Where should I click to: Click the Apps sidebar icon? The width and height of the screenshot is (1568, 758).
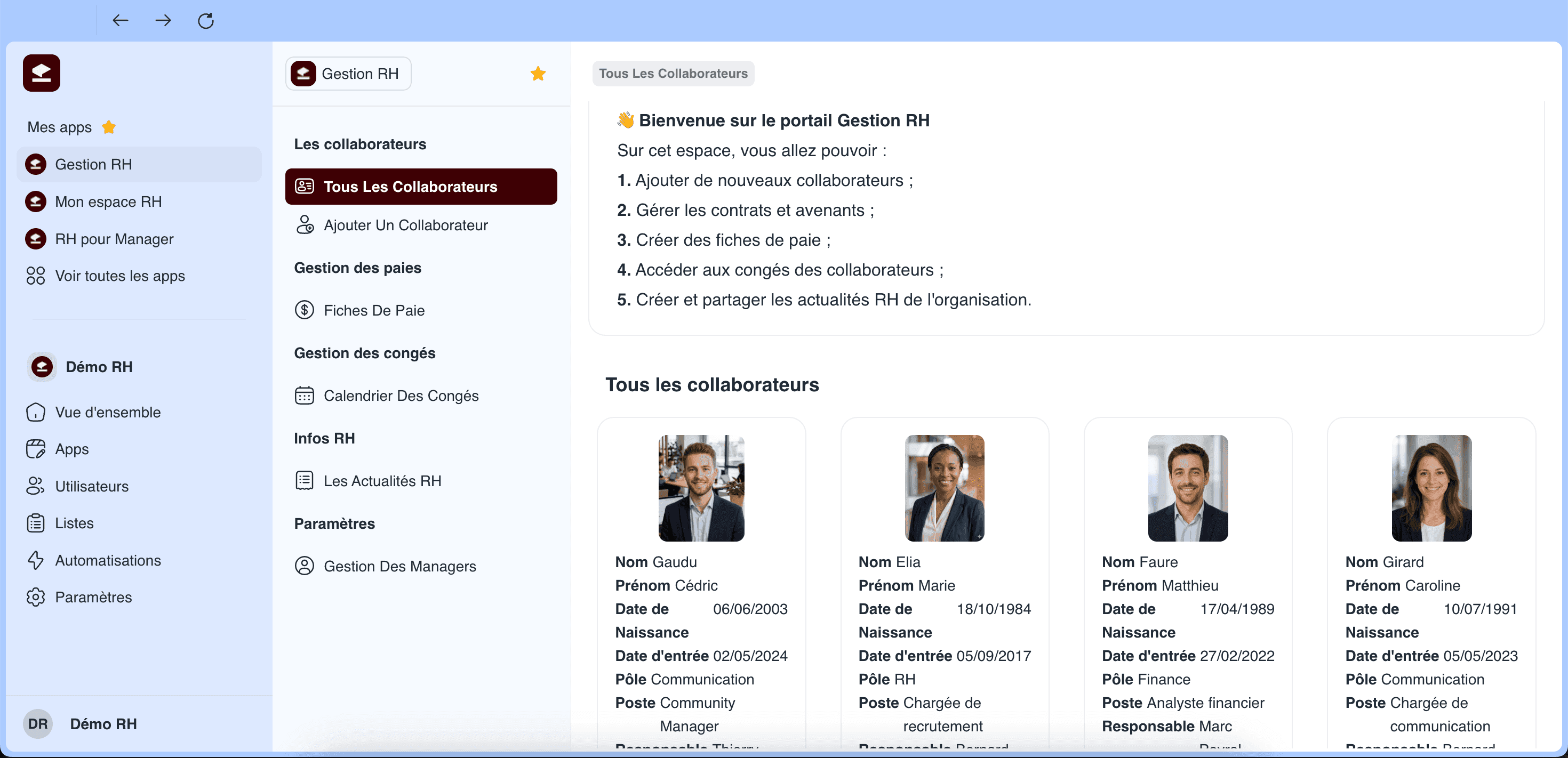tap(36, 449)
